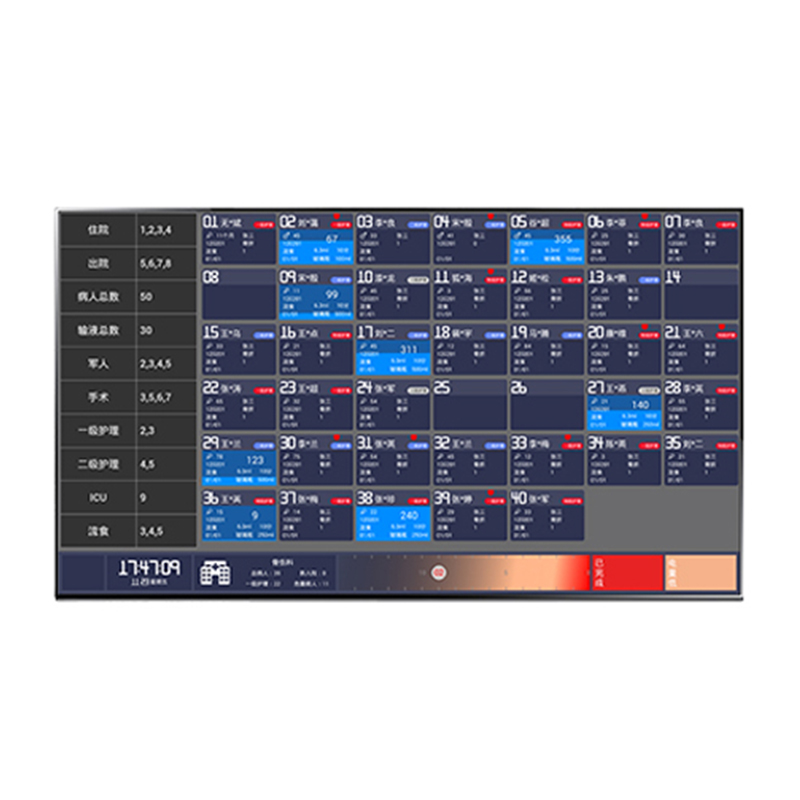
Task: Click the red alert dot on bed 06
Action: [x=645, y=215]
